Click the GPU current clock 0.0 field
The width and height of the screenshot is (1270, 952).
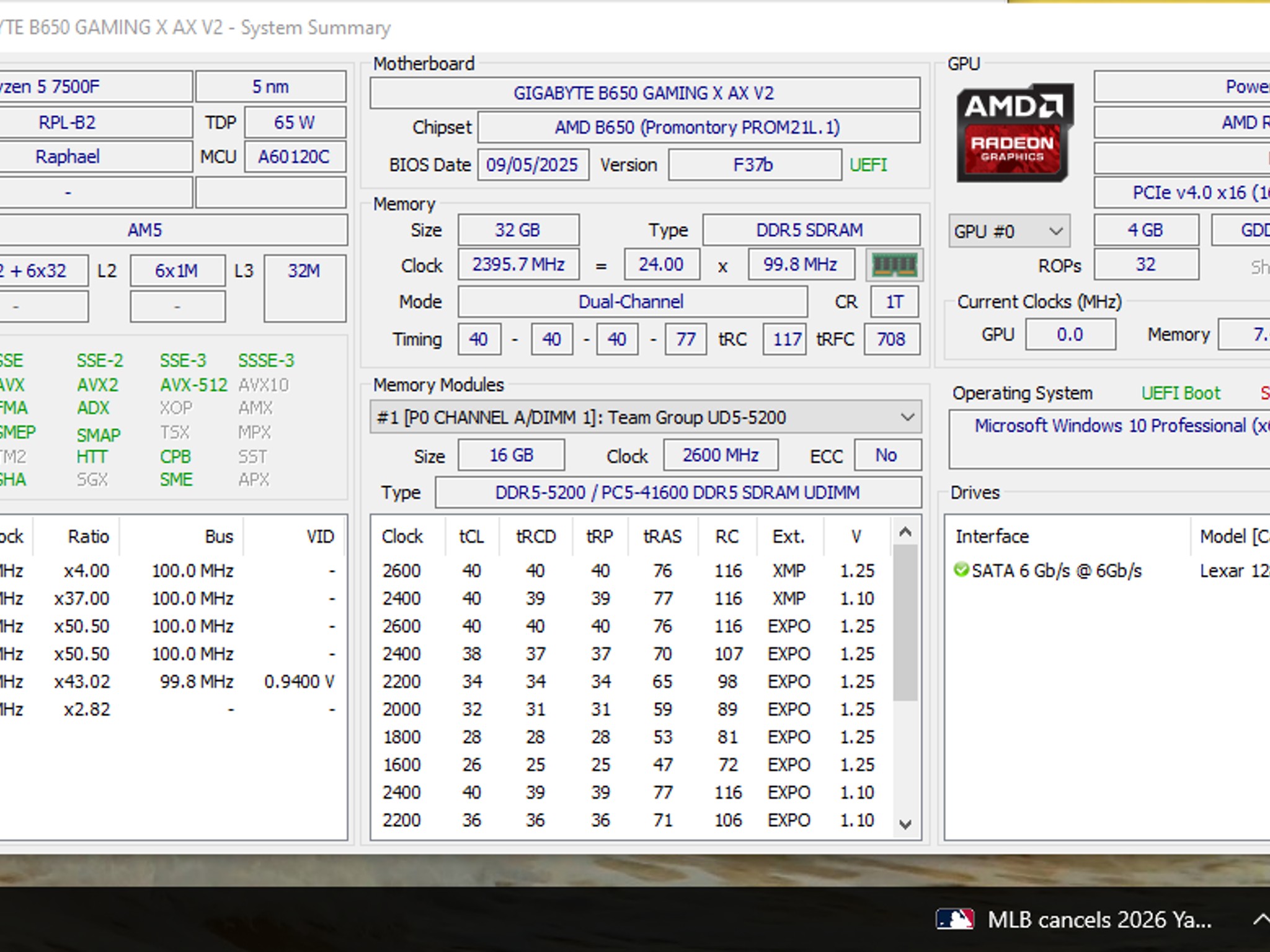point(1070,334)
